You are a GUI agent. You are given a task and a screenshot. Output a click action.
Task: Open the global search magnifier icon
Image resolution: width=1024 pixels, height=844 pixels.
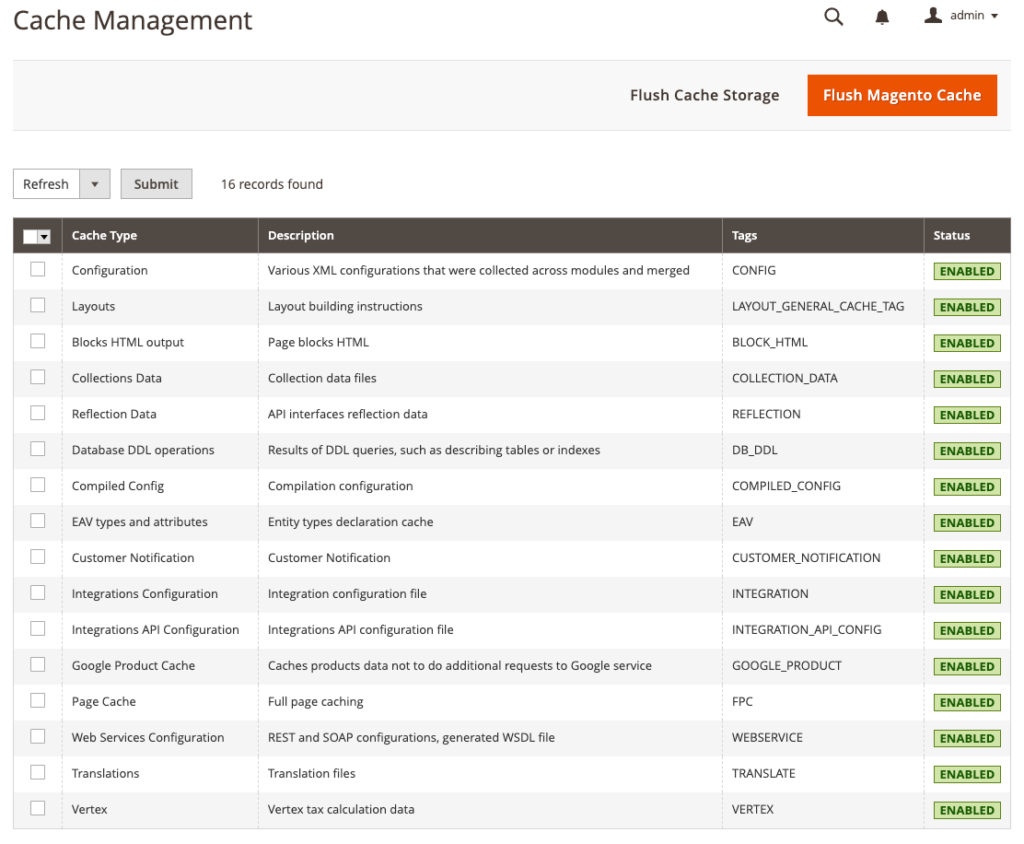833,16
